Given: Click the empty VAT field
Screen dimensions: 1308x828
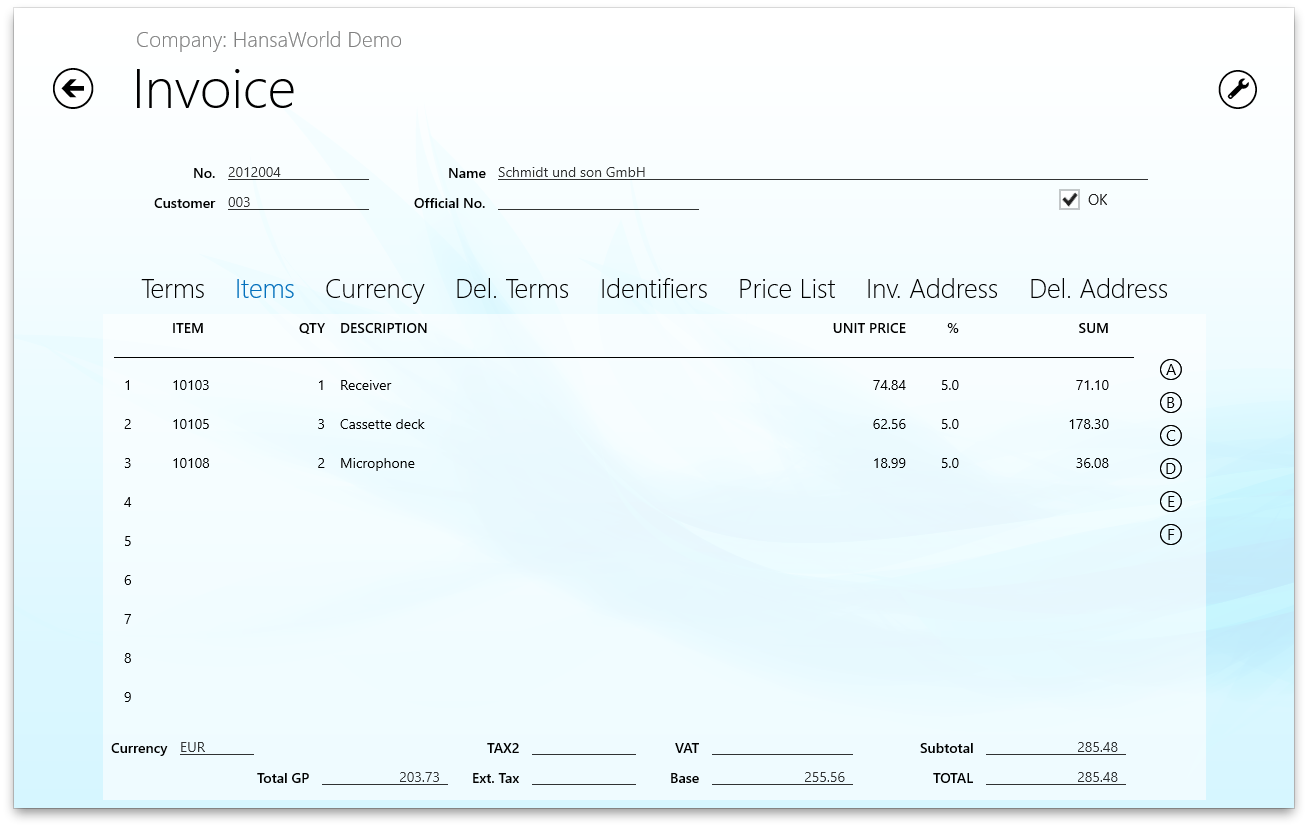Looking at the screenshot, I should coord(781,747).
